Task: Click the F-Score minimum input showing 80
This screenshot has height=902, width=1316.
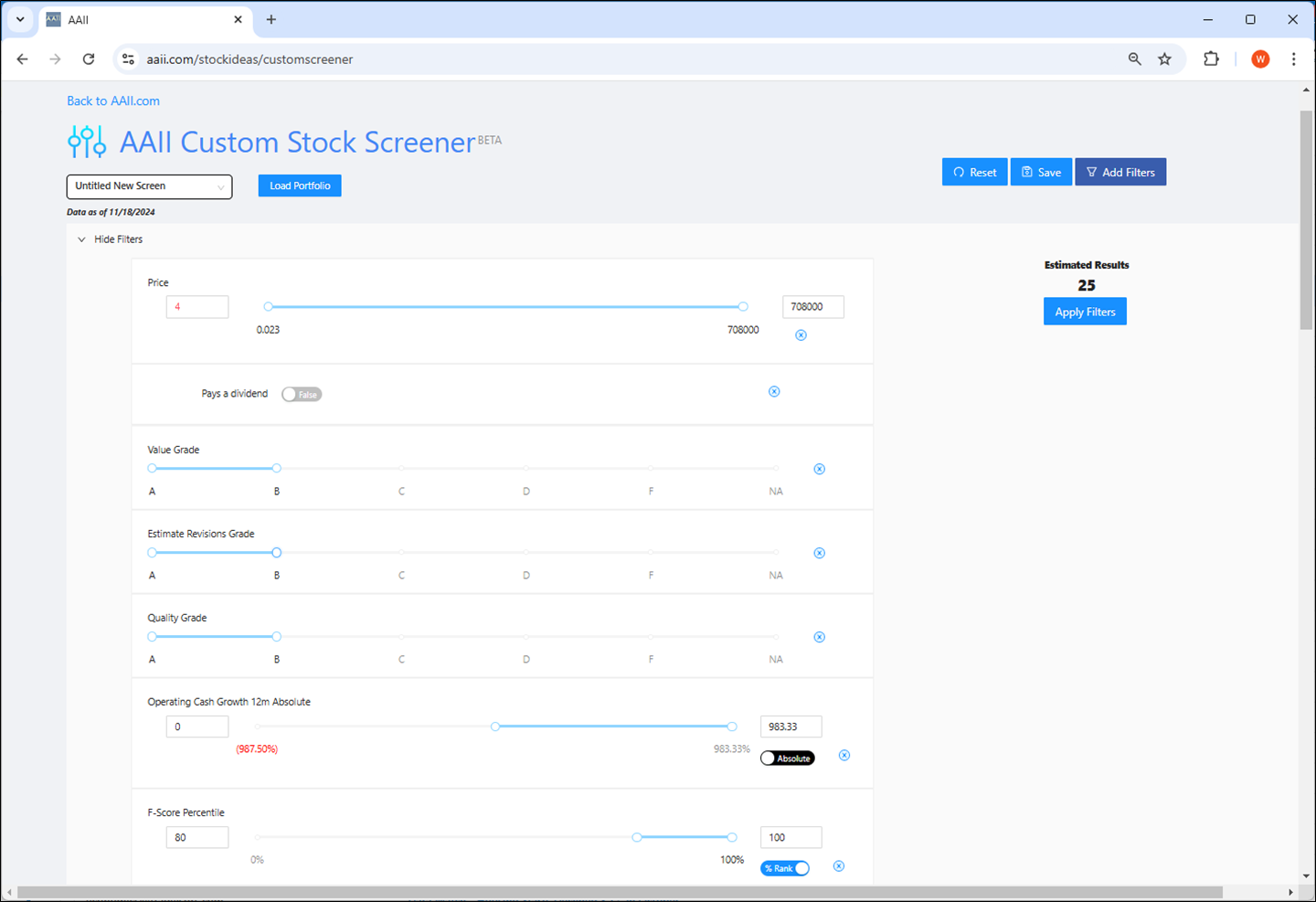Action: tap(197, 837)
